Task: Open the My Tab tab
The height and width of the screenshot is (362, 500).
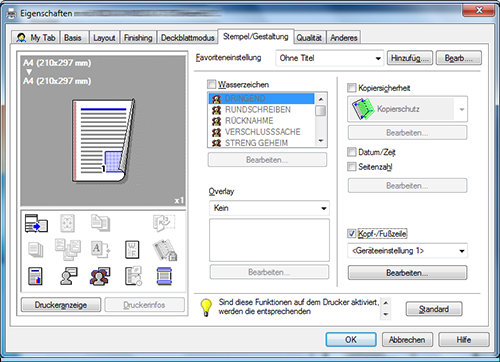Action: [x=36, y=38]
